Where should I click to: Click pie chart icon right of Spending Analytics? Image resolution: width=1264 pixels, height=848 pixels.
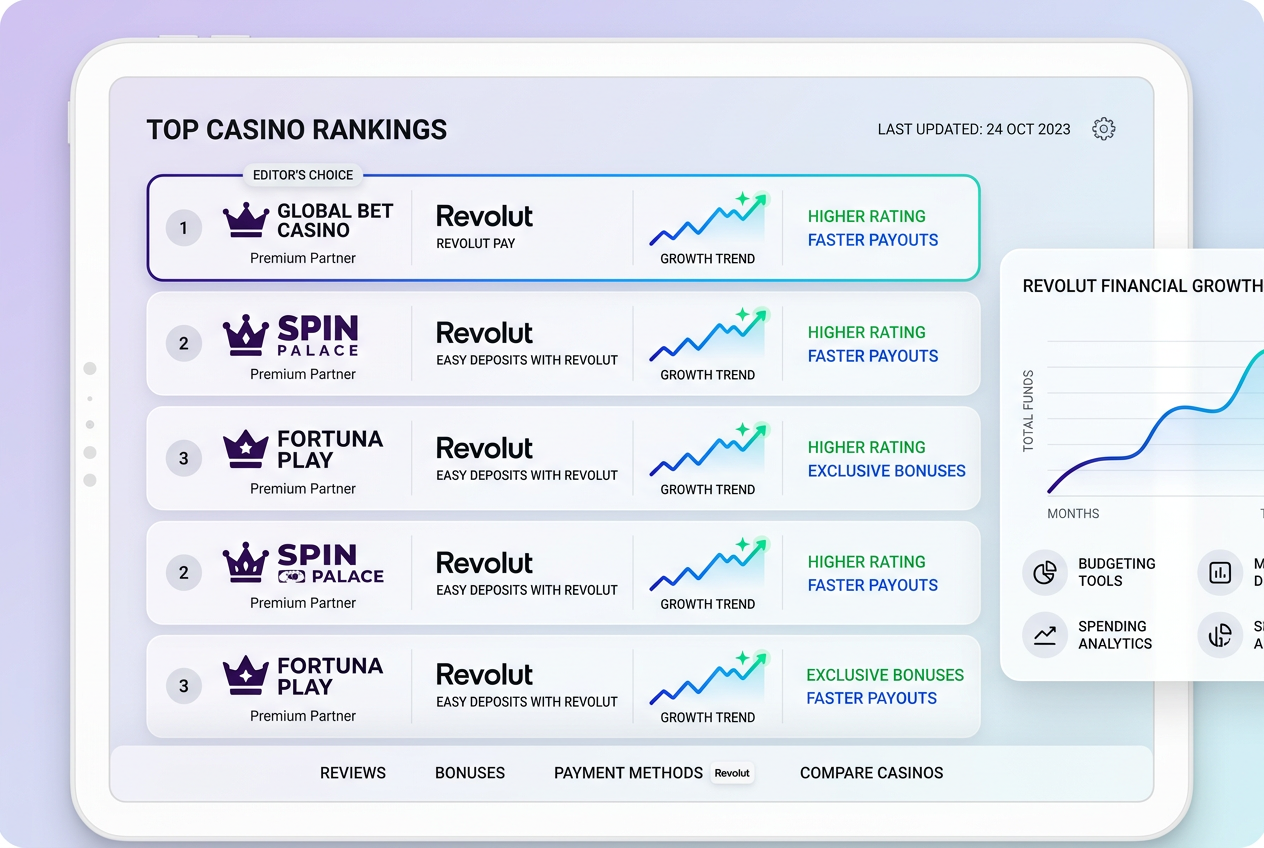1220,635
